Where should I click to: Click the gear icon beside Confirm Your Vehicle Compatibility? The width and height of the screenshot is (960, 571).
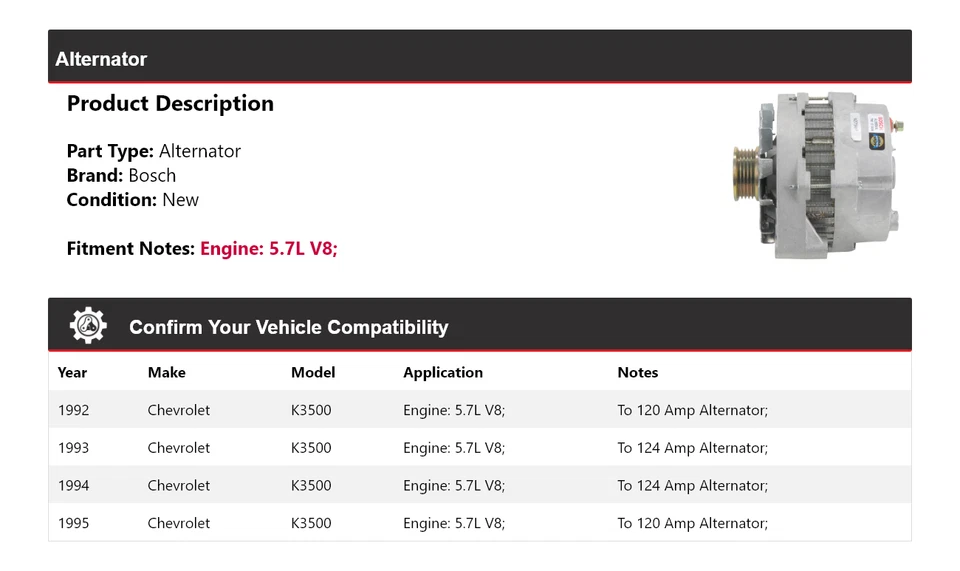[88, 326]
